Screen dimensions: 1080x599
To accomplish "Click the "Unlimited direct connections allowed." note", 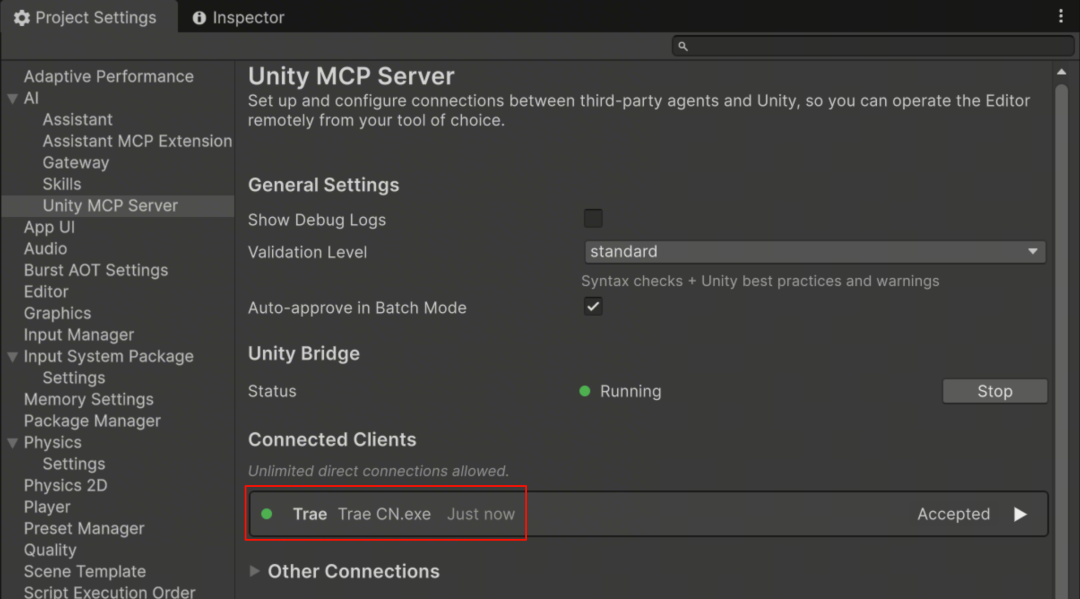I will pos(378,471).
